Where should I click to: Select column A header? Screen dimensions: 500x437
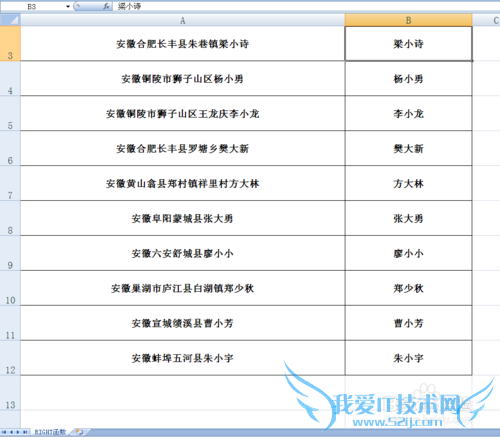[183, 20]
